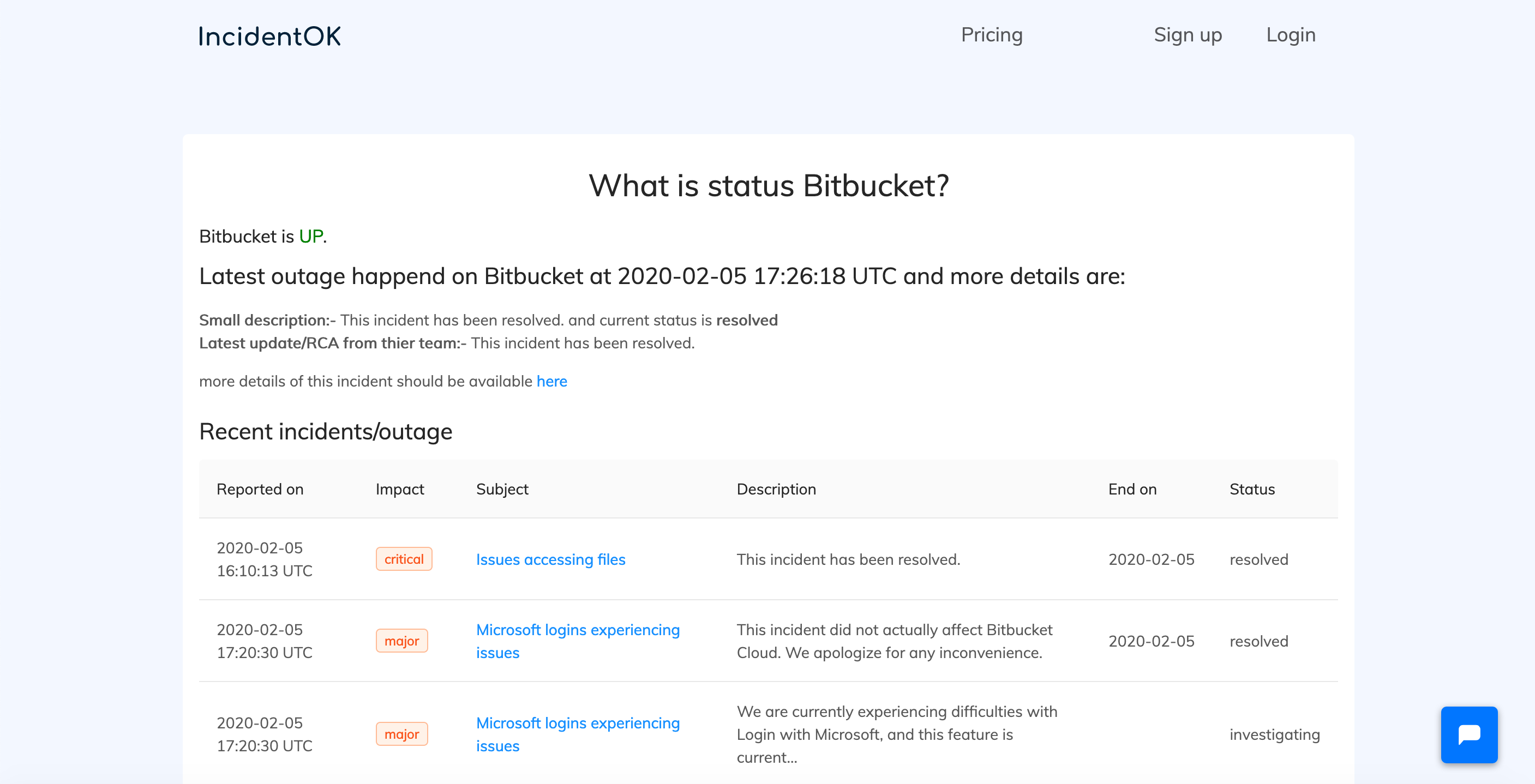Image resolution: width=1535 pixels, height=784 pixels.
Task: Click the Description column header
Action: 776,489
